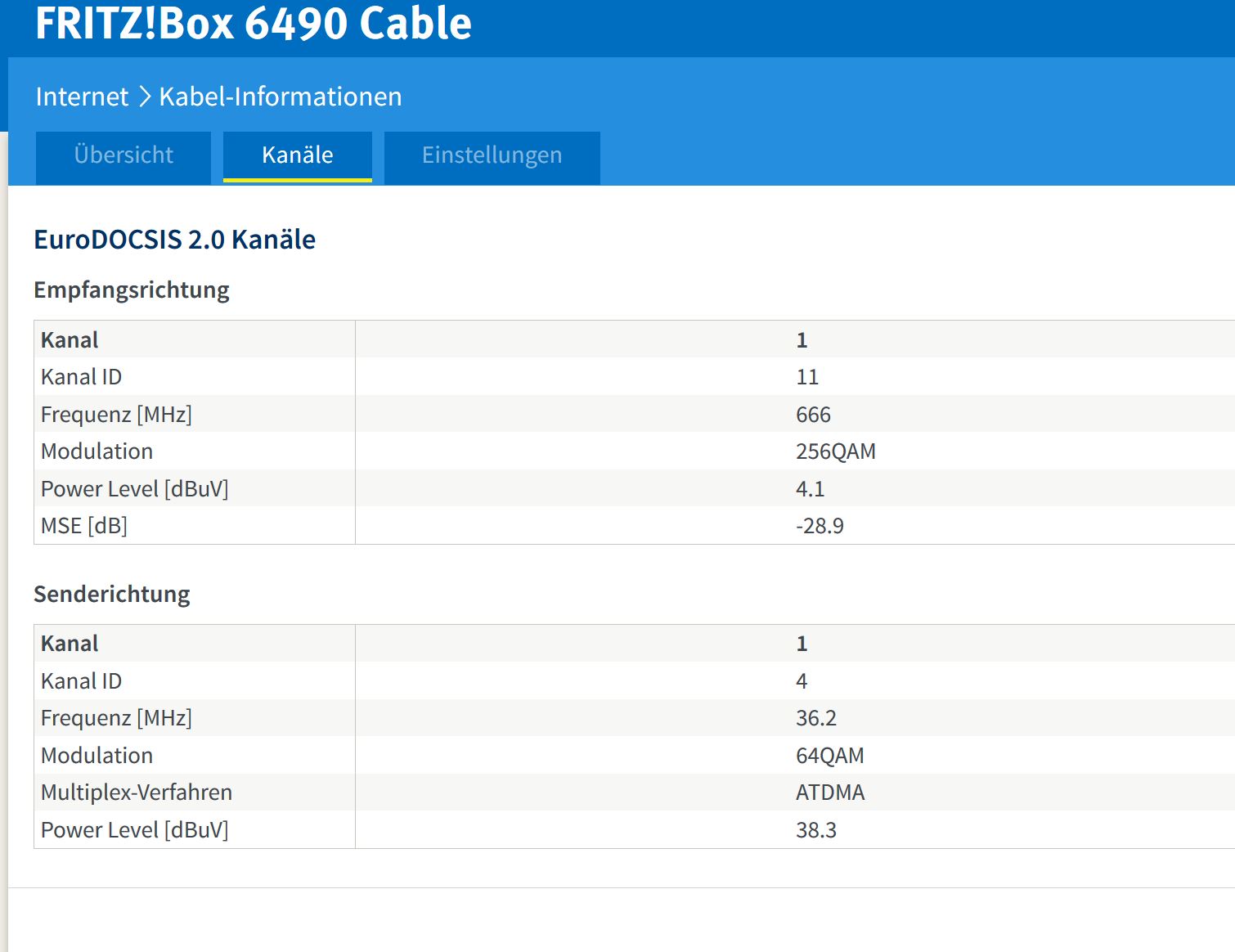Select the upstream frequency value 36.2

(x=815, y=718)
